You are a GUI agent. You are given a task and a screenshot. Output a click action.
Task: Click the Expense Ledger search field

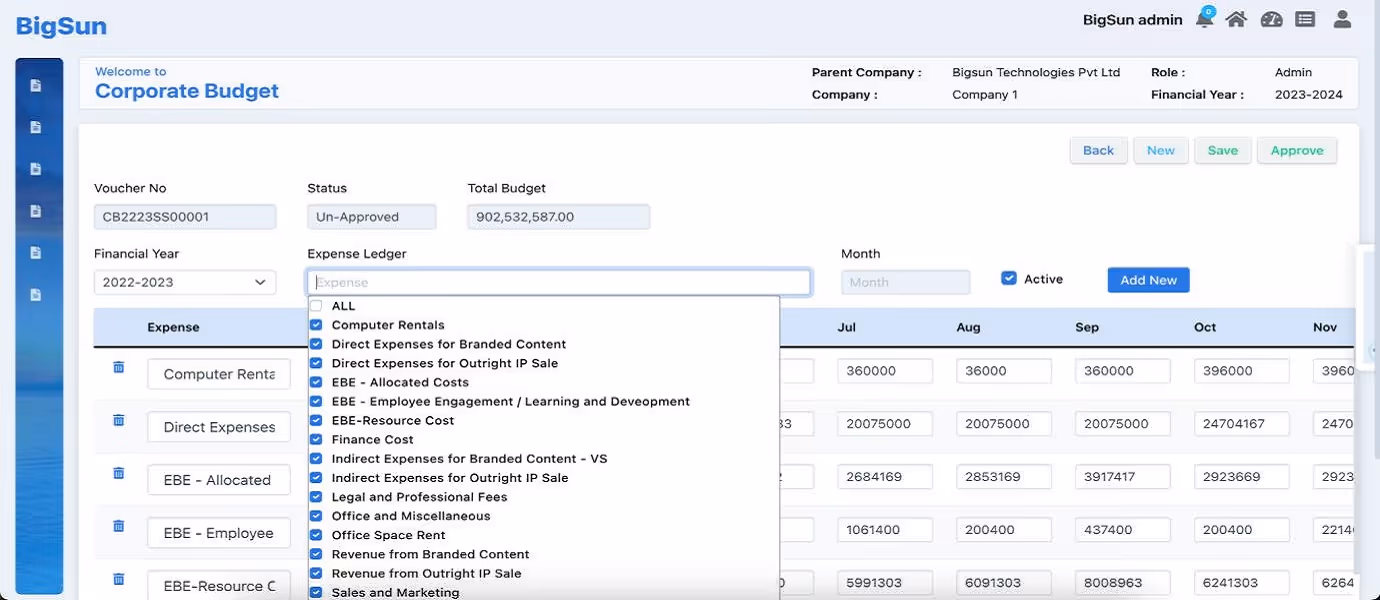[x=559, y=282]
